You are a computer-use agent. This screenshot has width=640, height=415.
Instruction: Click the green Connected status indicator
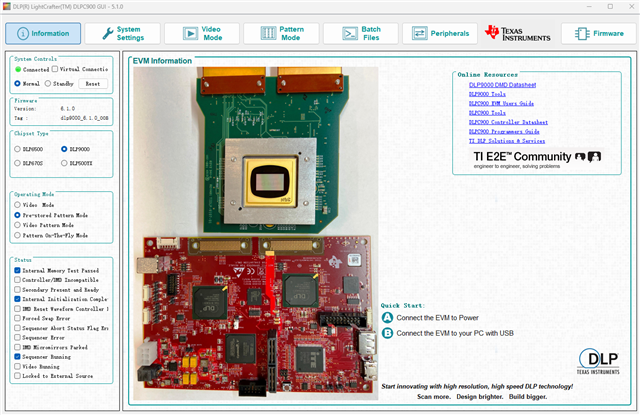point(18,69)
